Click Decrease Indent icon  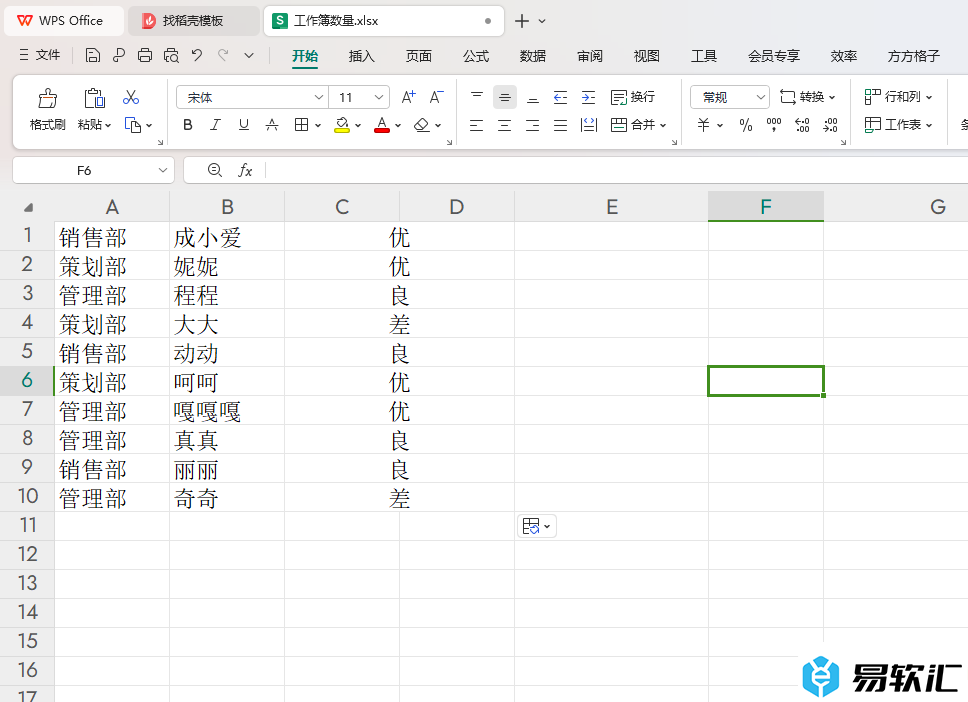561,97
